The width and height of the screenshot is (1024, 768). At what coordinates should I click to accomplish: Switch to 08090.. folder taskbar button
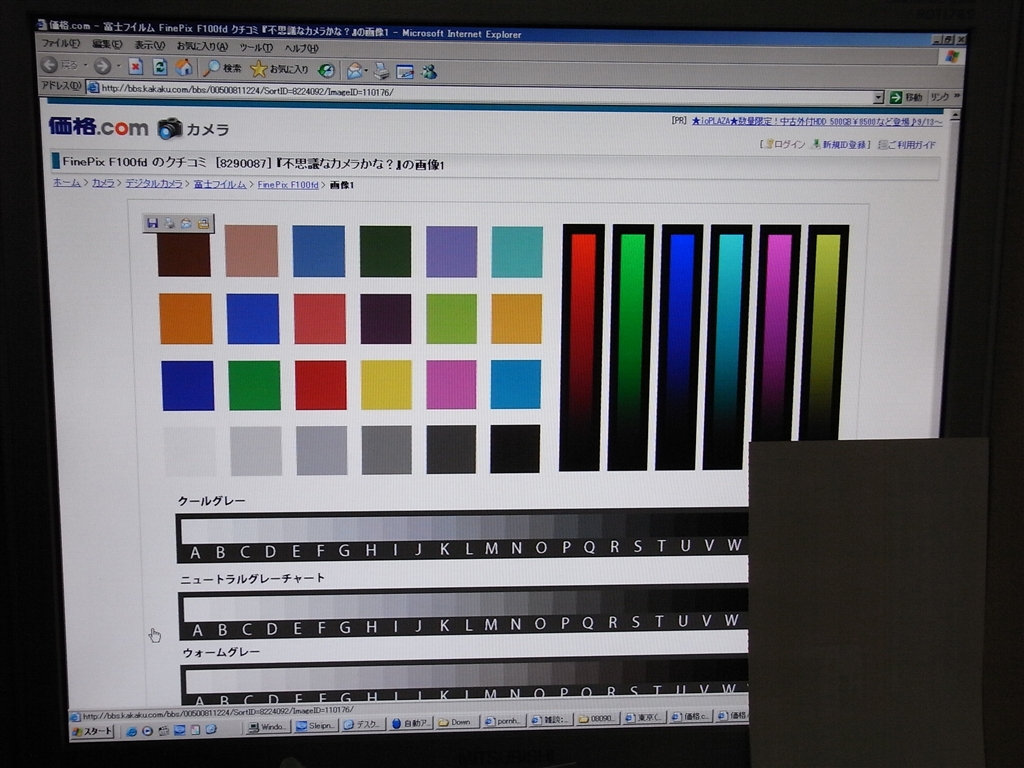pos(597,719)
